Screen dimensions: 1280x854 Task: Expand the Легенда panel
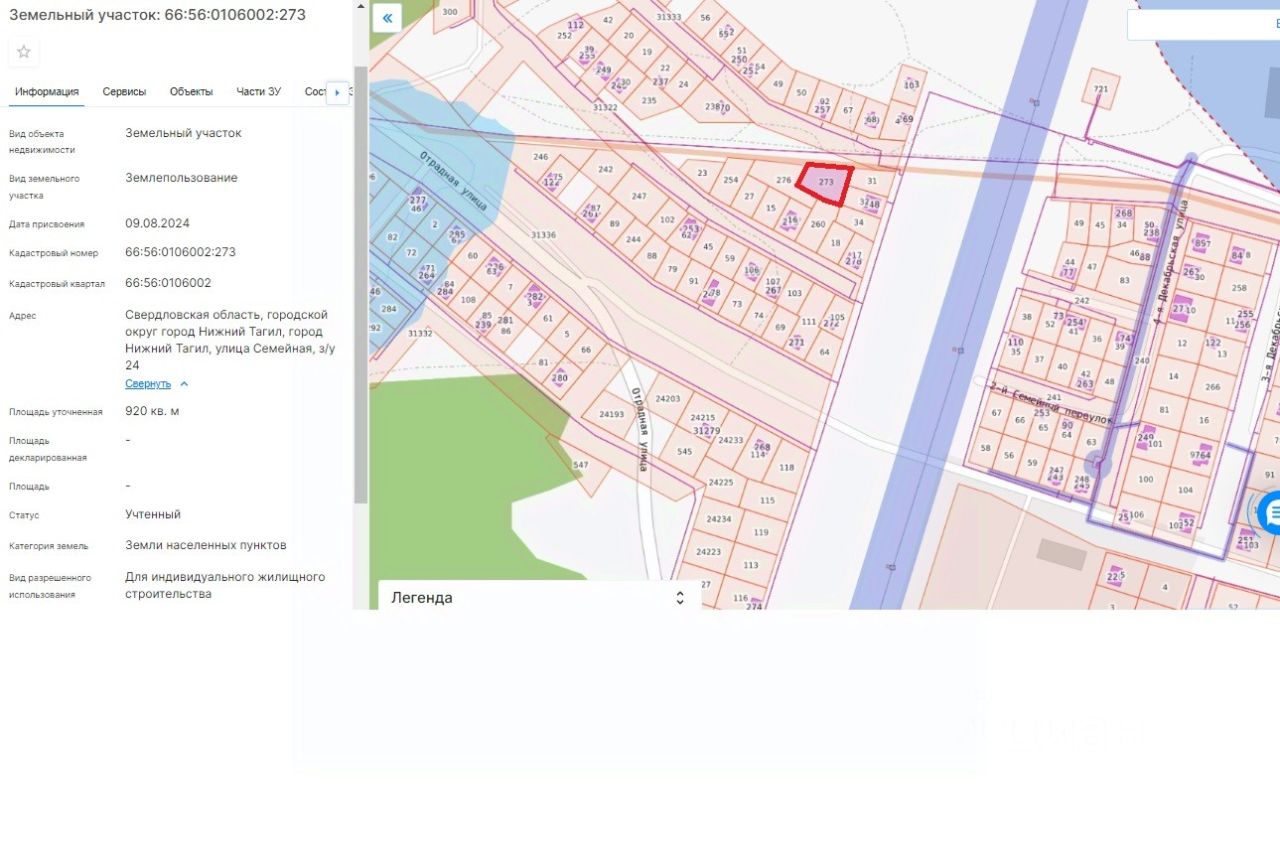point(539,598)
